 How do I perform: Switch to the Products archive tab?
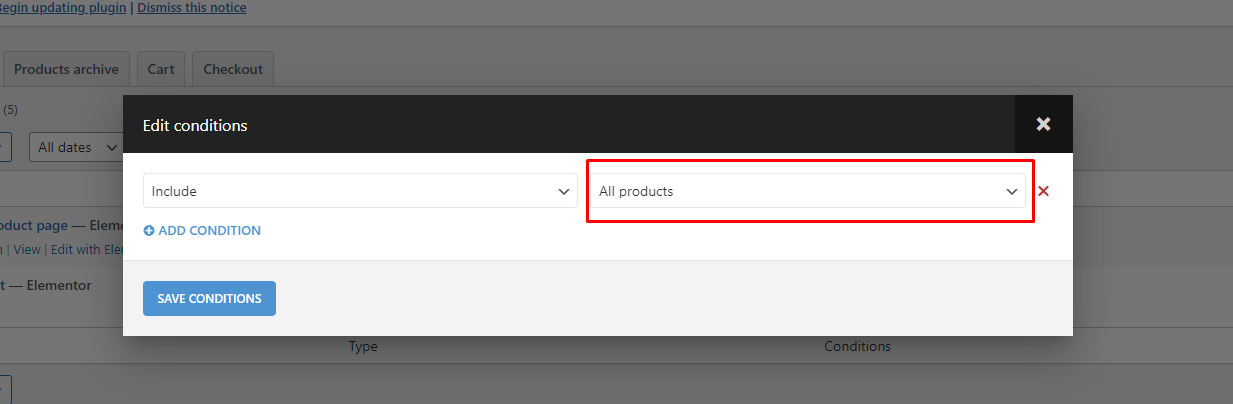coord(66,69)
